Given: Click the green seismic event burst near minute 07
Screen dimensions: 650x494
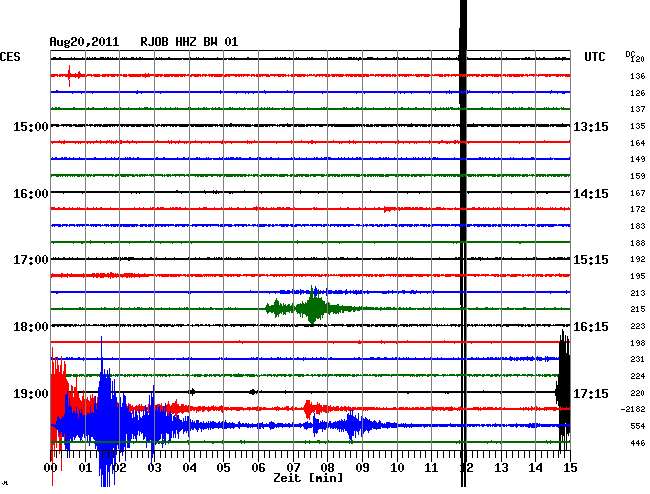Looking at the screenshot, I should 313,308.
